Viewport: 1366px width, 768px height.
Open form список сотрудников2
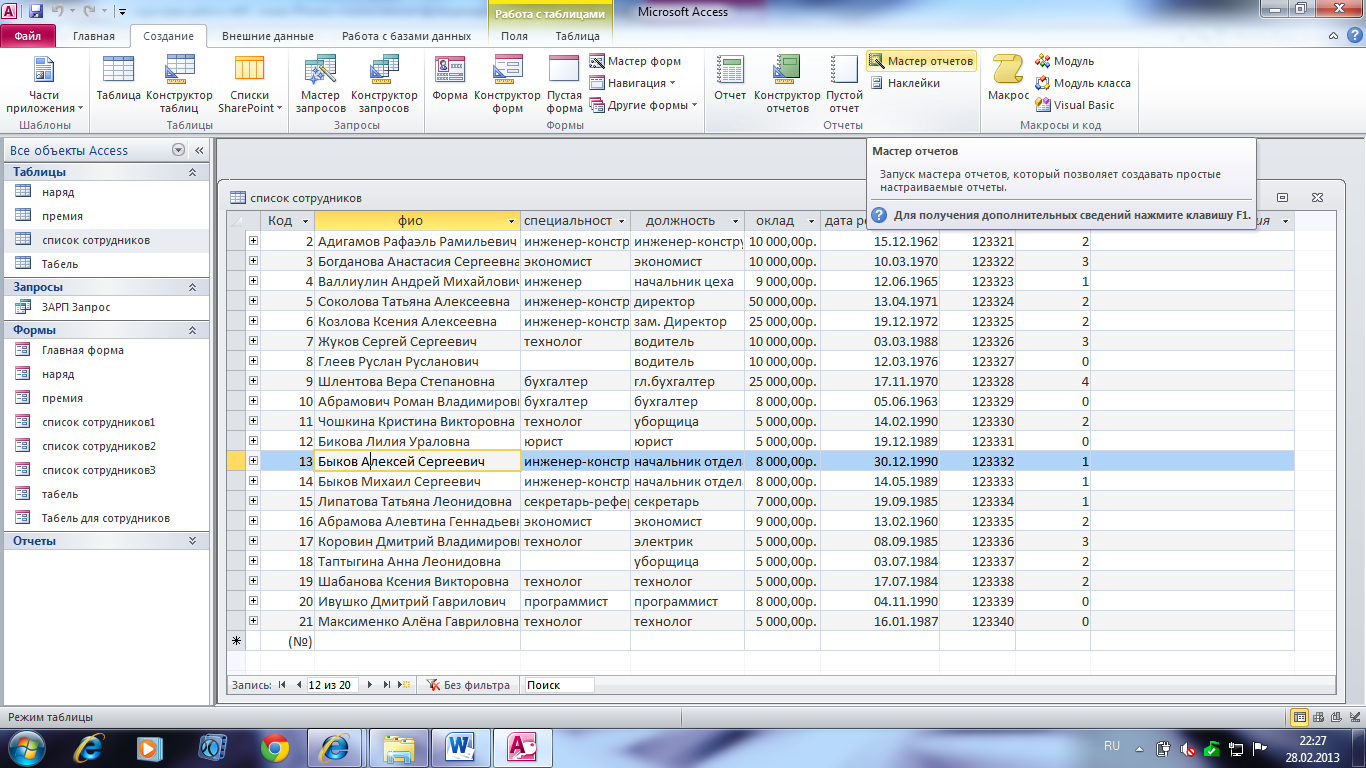(x=106, y=446)
